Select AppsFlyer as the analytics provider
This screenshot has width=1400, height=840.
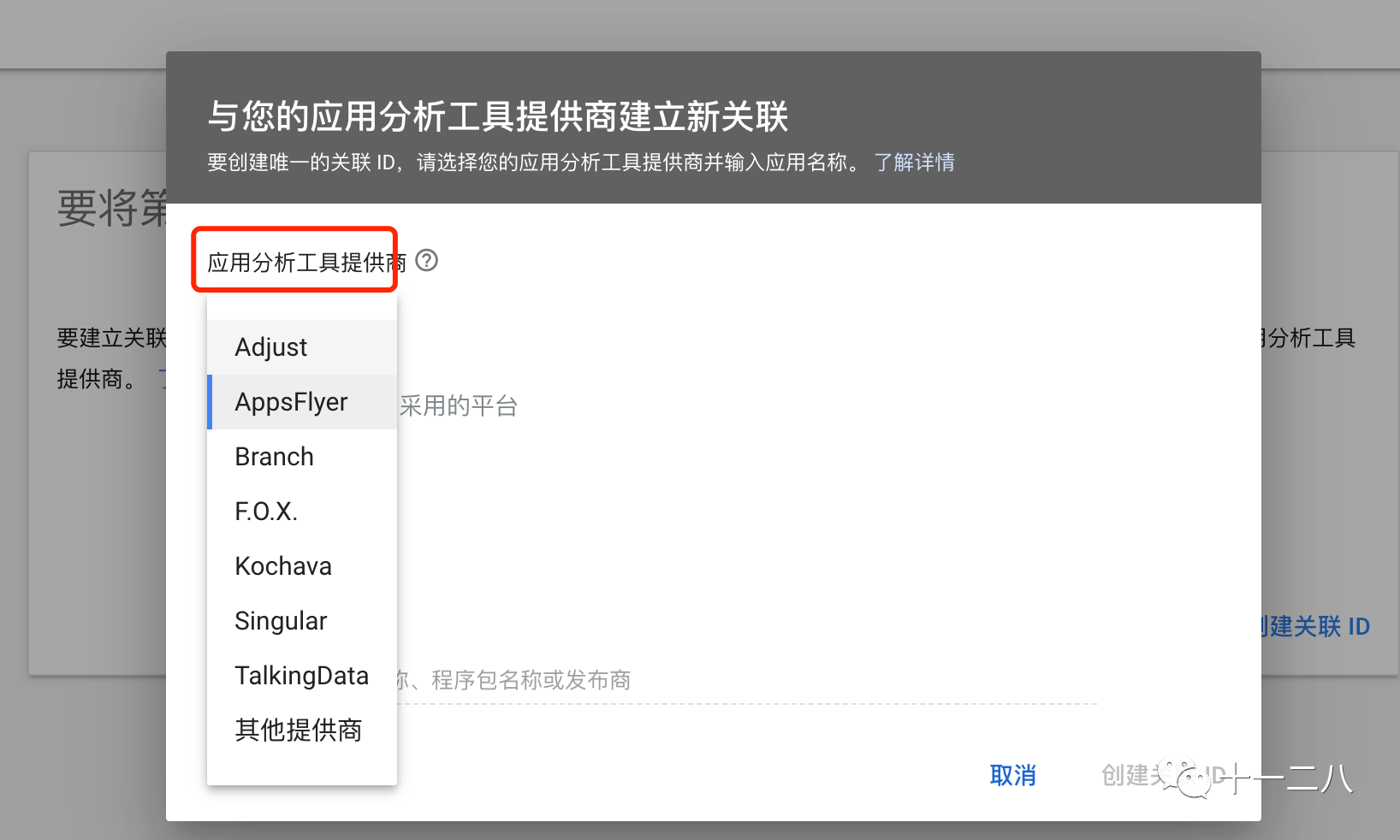pos(290,401)
